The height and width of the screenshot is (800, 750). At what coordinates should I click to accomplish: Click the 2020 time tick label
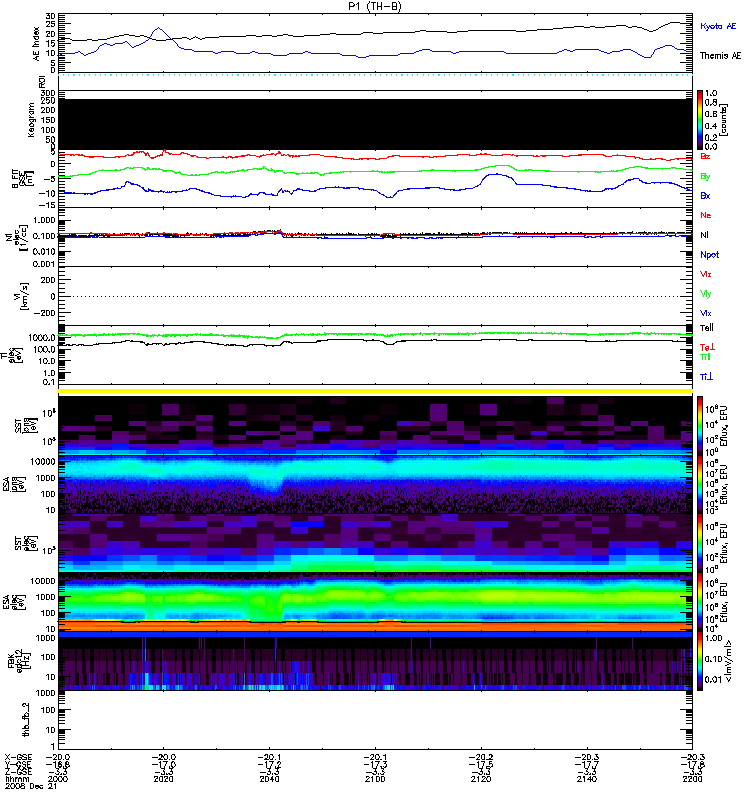tap(164, 779)
